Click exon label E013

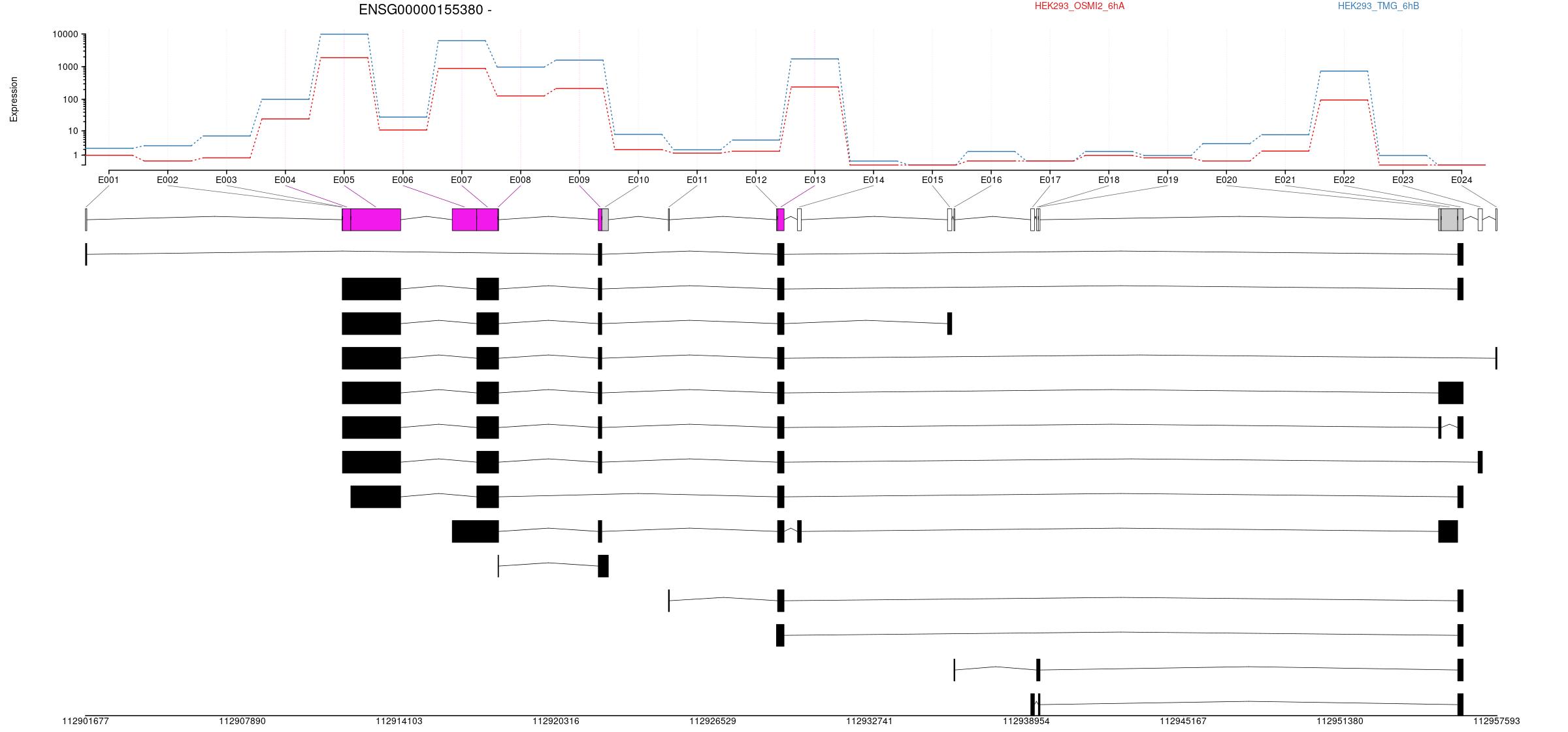click(x=815, y=180)
